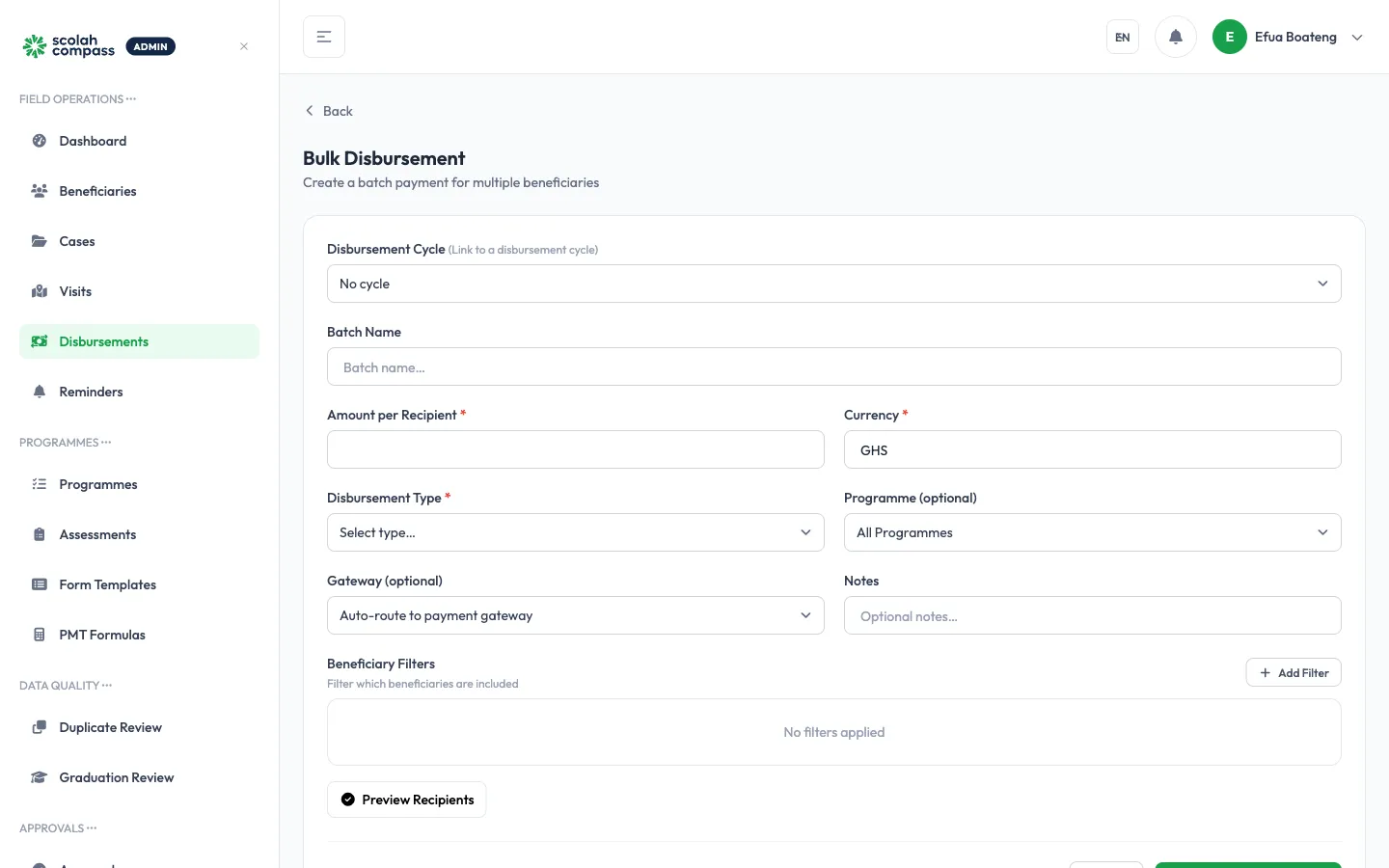The height and width of the screenshot is (868, 1389).
Task: Click the Form Templates icon
Action: coord(40,584)
